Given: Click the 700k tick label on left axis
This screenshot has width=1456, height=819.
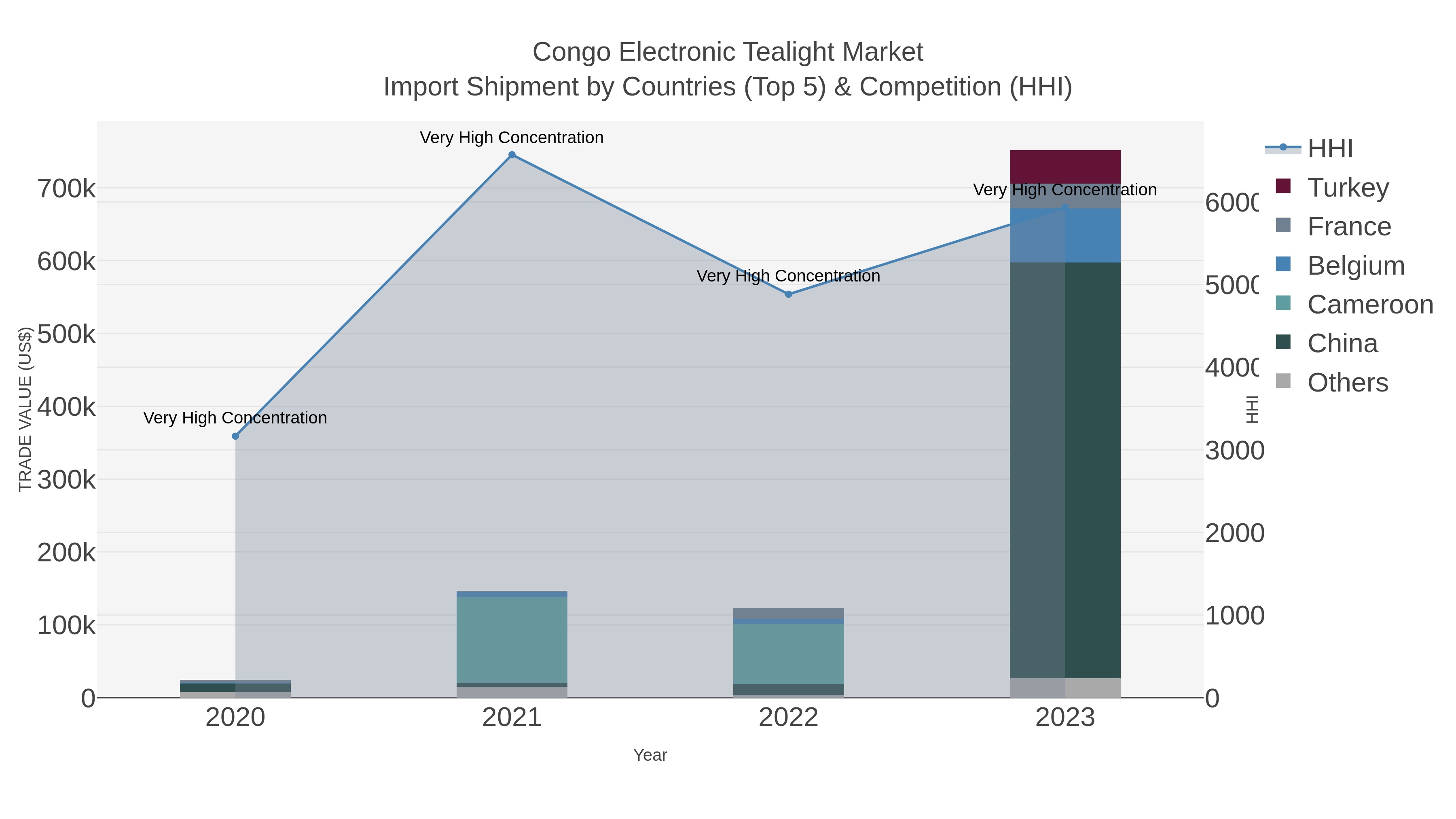Looking at the screenshot, I should pyautogui.click(x=67, y=189).
